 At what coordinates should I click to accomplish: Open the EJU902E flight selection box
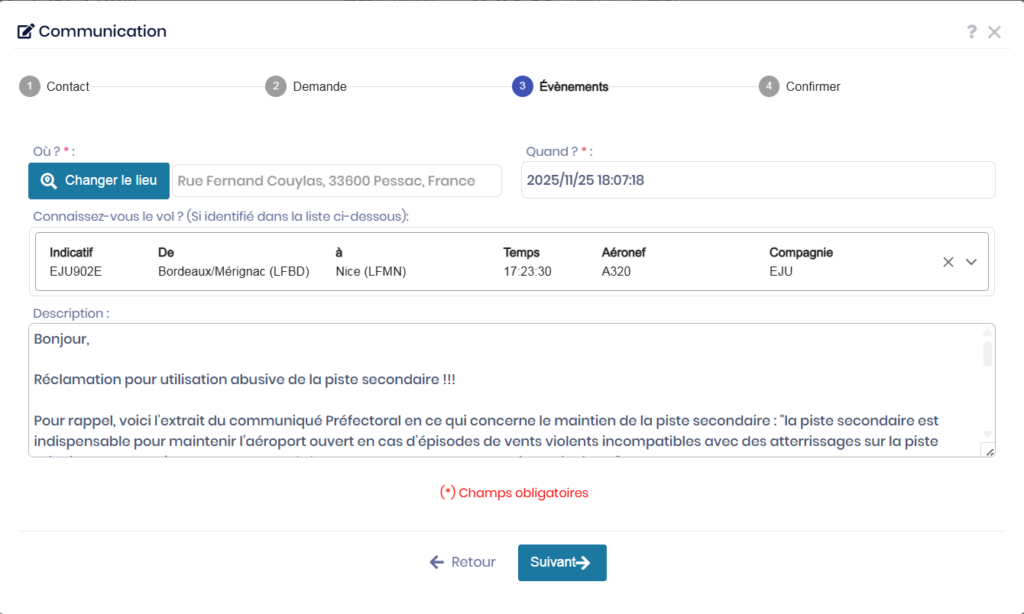coord(480,262)
